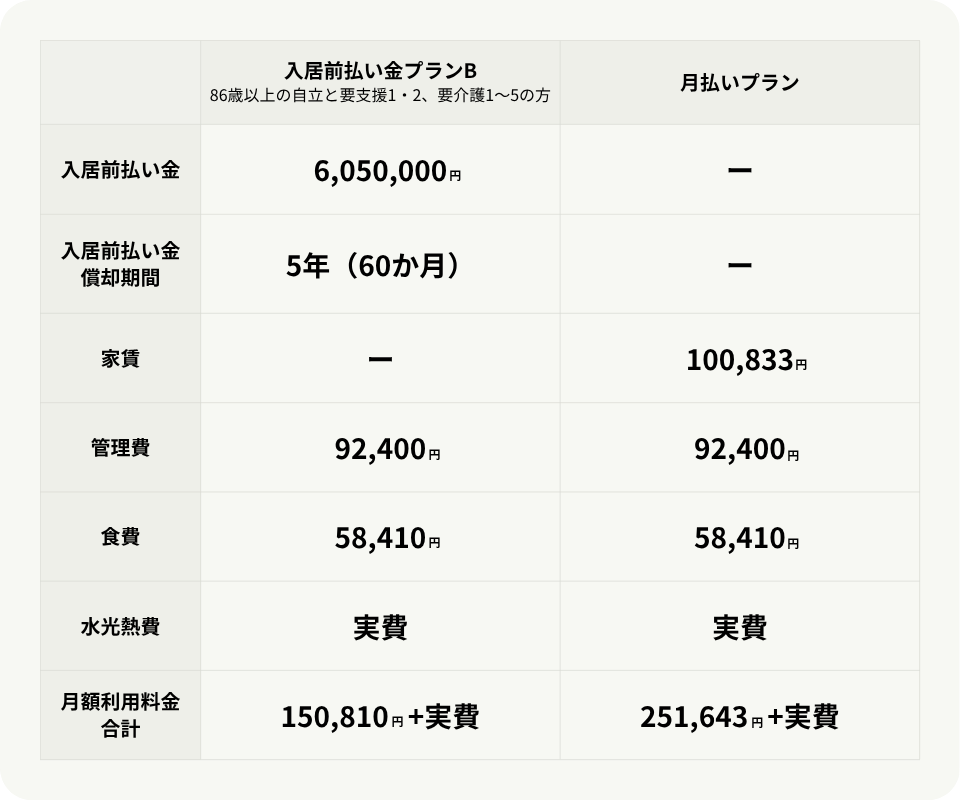
Task: Click the 入居前払い金償却期間 row label
Action: point(120,264)
